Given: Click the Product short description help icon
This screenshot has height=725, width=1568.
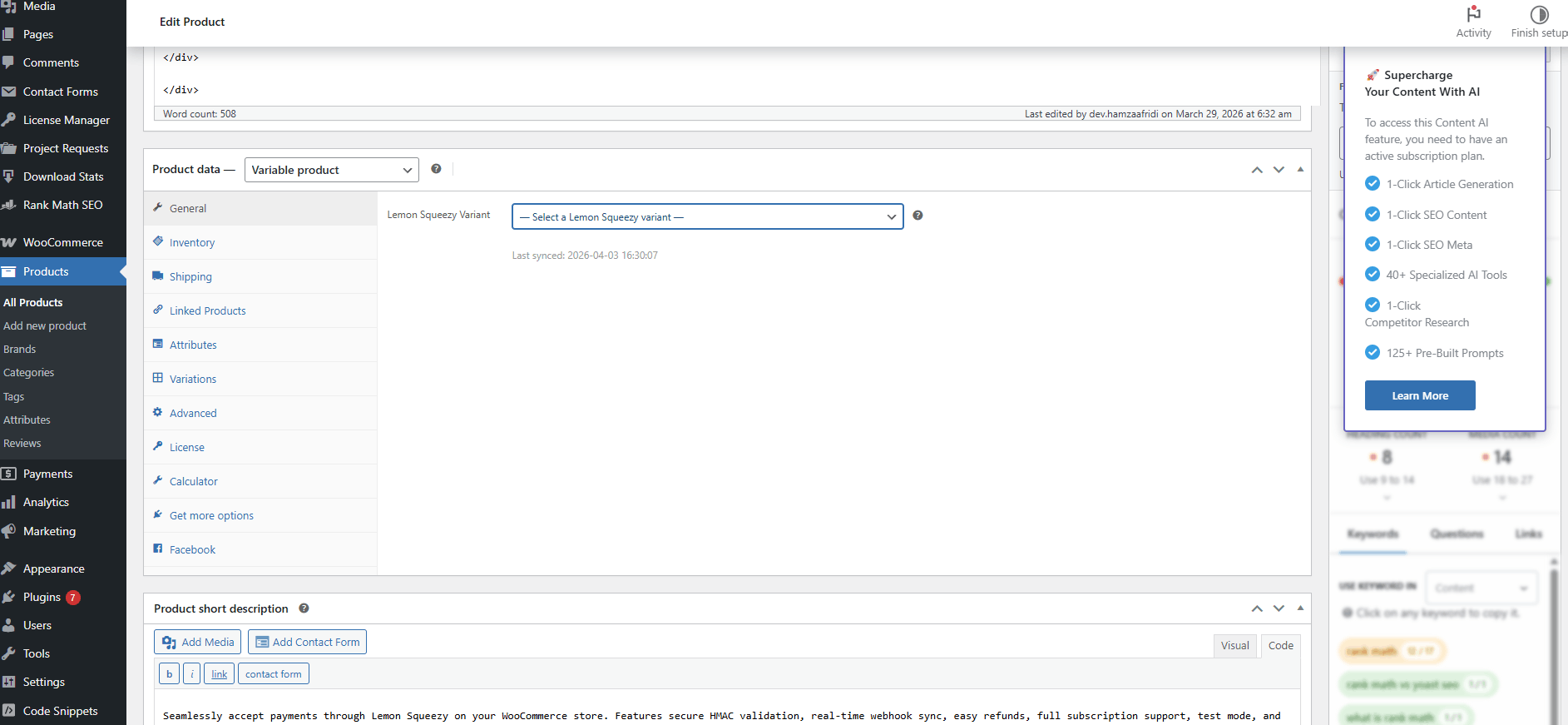Looking at the screenshot, I should pos(304,608).
